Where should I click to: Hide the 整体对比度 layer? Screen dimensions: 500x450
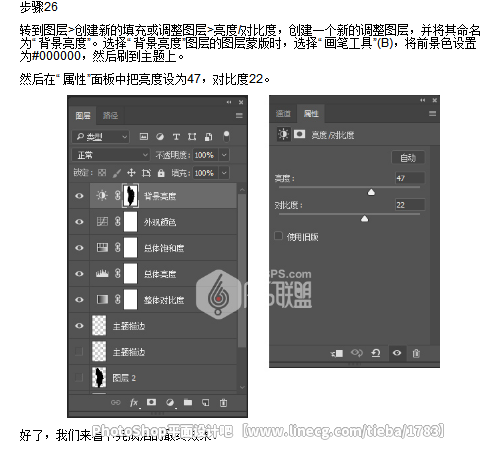click(79, 300)
